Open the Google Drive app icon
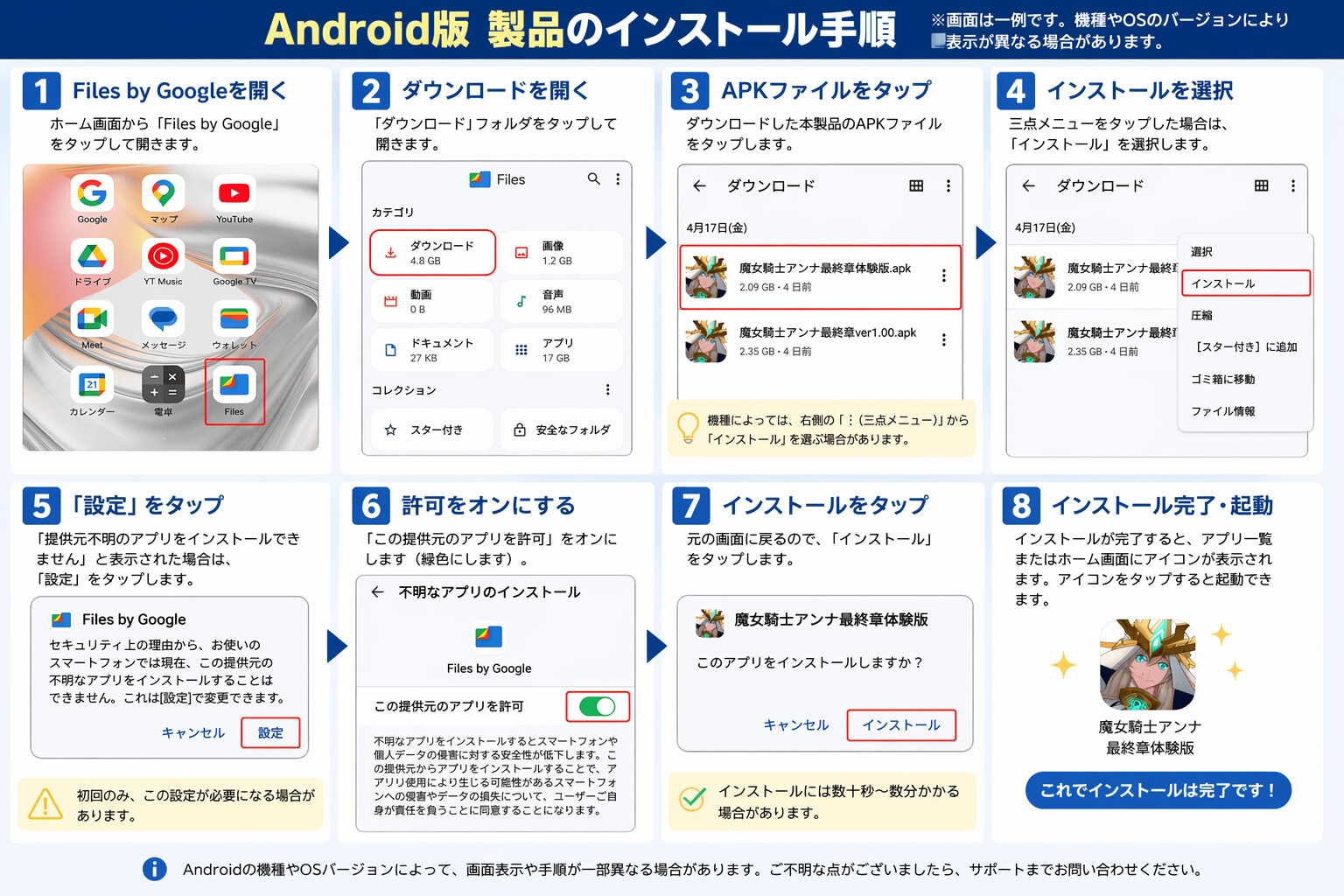Screen dimensions: 1344x896 coord(92,255)
